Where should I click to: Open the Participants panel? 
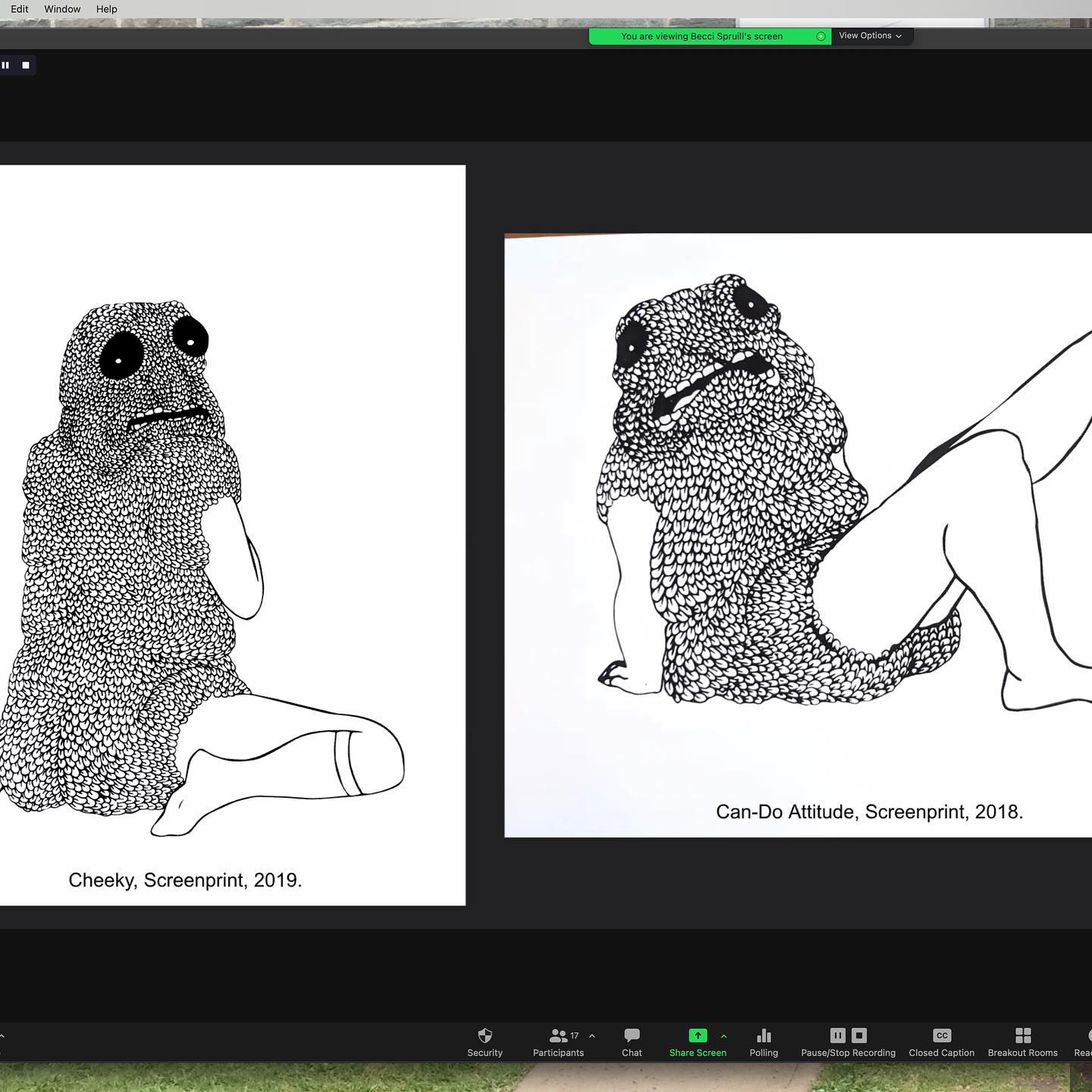click(558, 1041)
